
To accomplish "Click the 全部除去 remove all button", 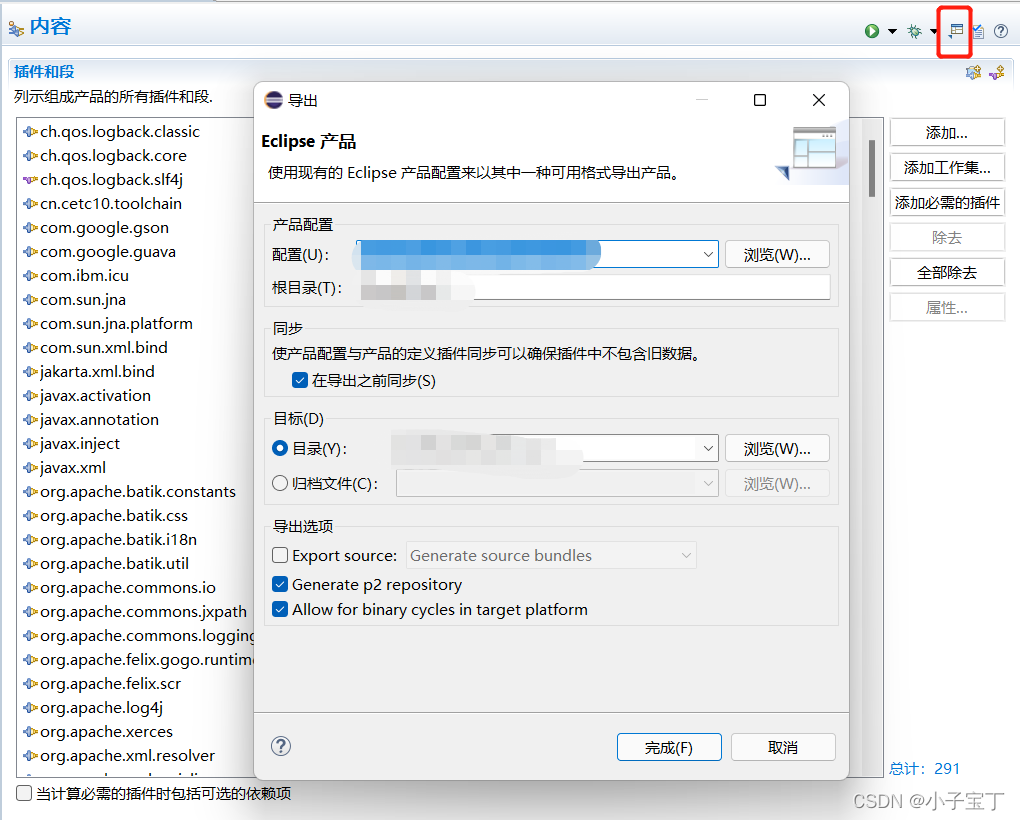I will (x=946, y=272).
